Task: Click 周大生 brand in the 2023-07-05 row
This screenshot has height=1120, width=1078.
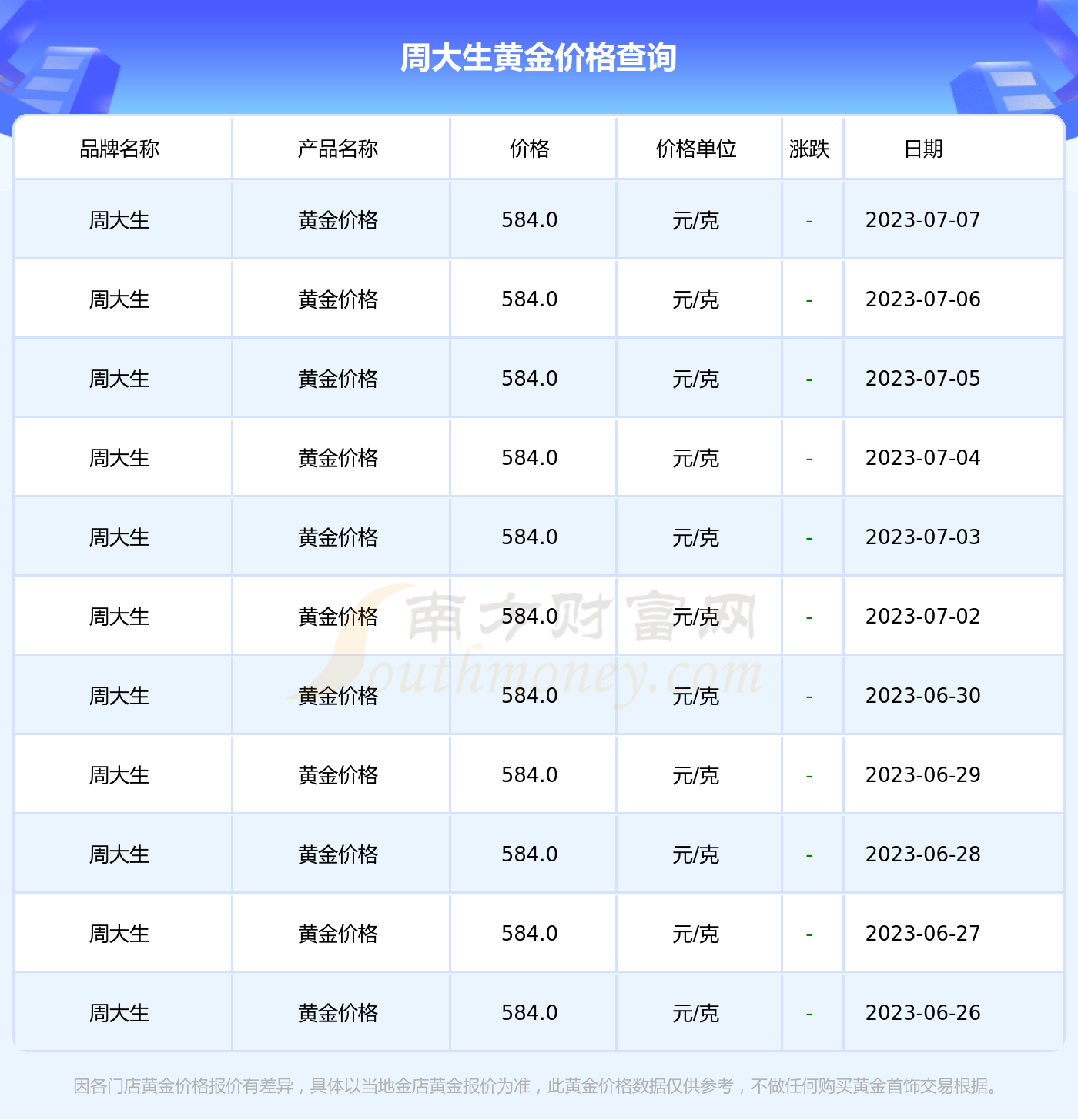Action: [119, 379]
